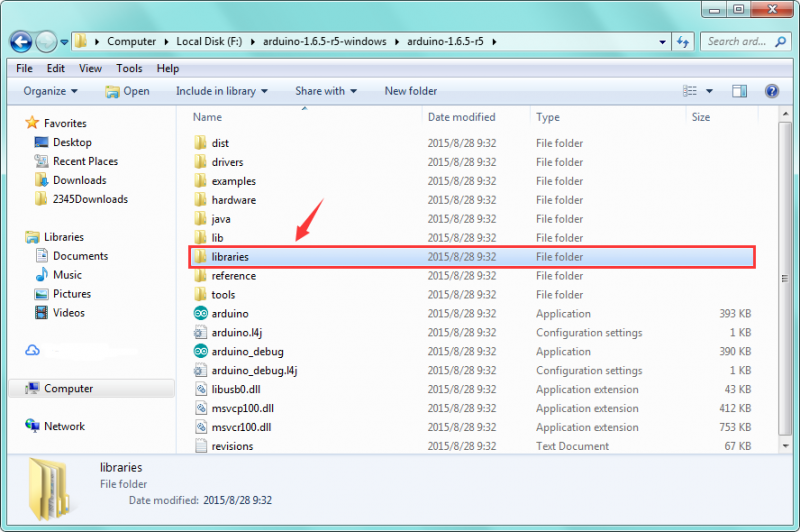Expand the Include in library dropdown
This screenshot has height=532, width=800.
pyautogui.click(x=221, y=91)
